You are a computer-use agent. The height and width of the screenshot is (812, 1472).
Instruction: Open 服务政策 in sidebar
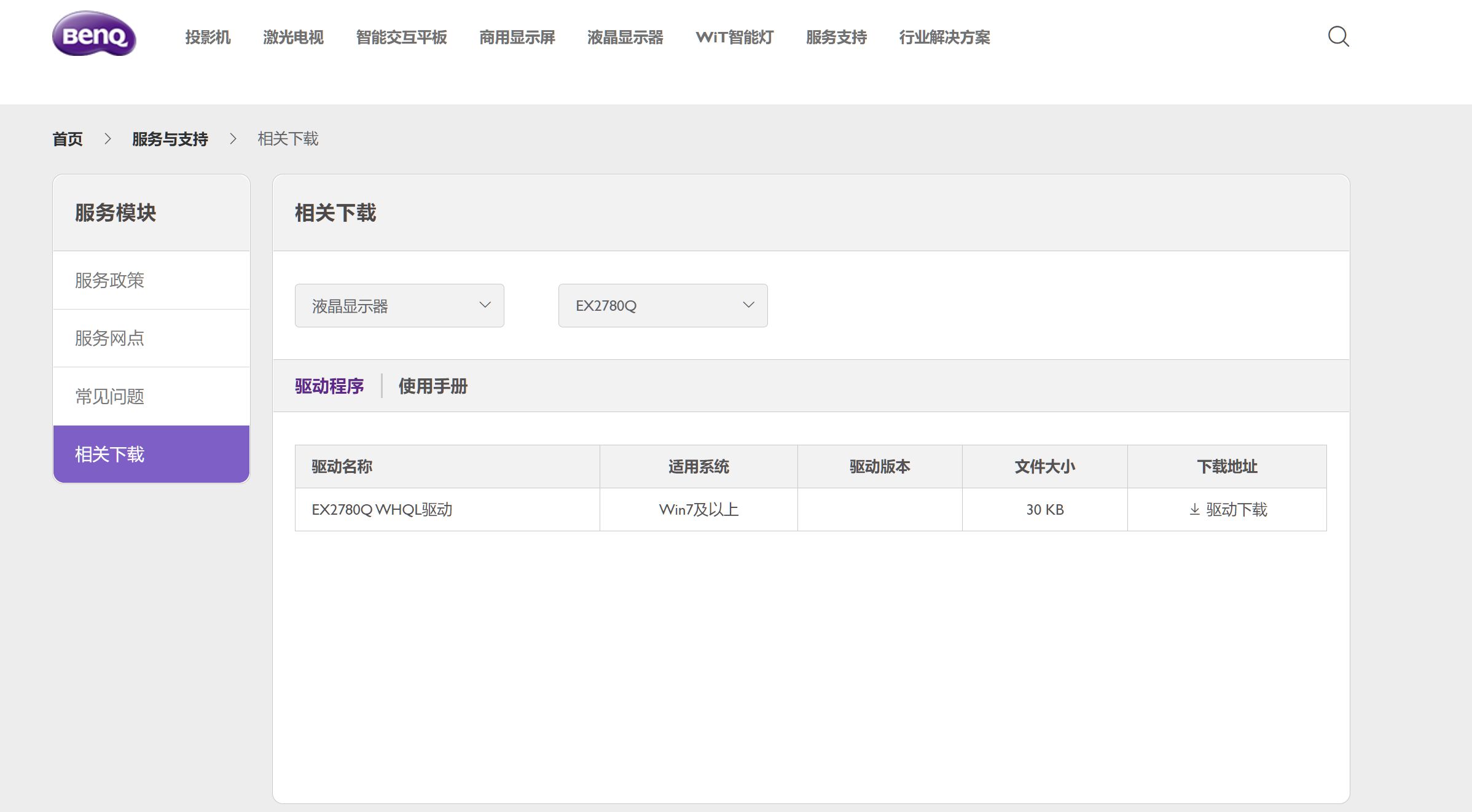[109, 280]
